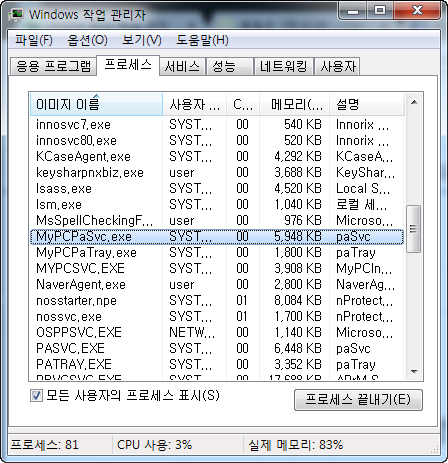This screenshot has width=448, height=463.
Task: Select innosvc80.exe process row
Action: pyautogui.click(x=217, y=141)
